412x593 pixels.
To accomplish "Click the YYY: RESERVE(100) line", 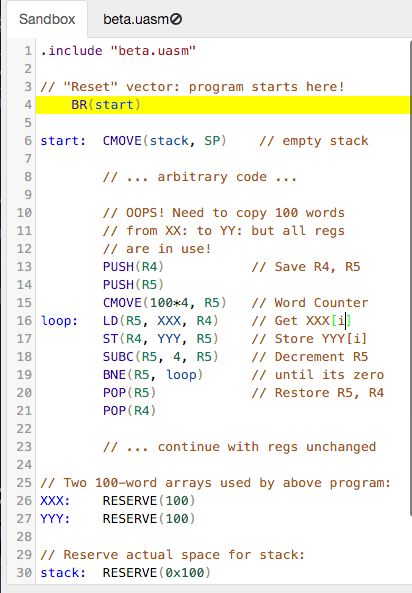I will pyautogui.click(x=118, y=518).
